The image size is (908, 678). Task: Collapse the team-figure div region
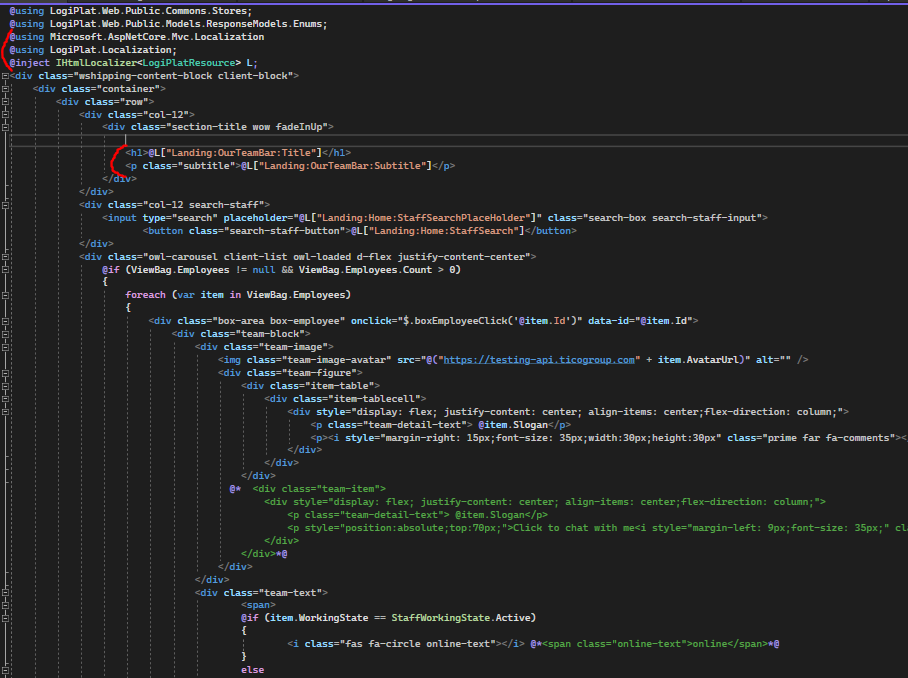click(x=5, y=373)
